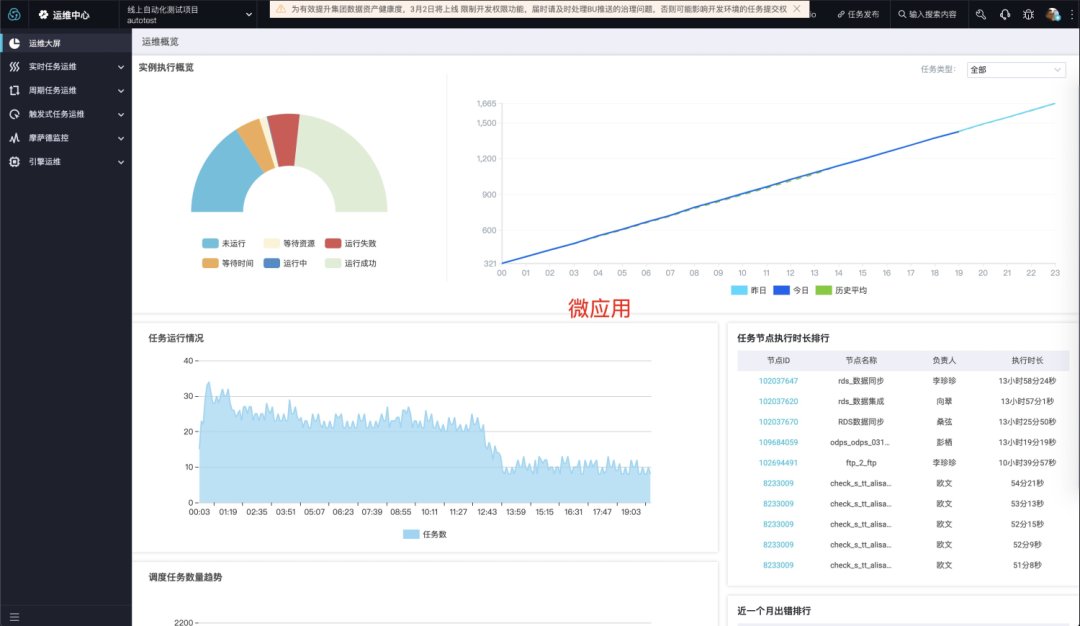Click the bug report icon
This screenshot has width=1080, height=626.
1028,14
